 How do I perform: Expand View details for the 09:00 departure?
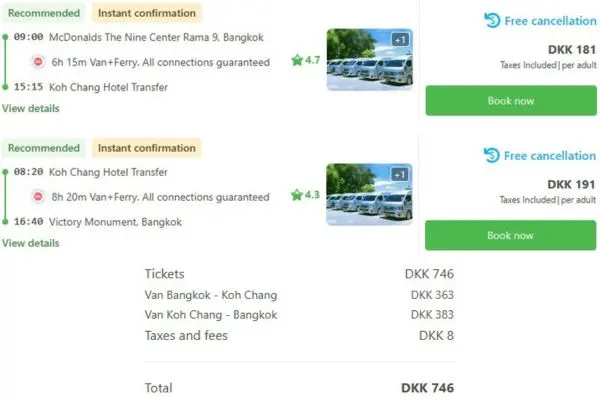pos(30,108)
